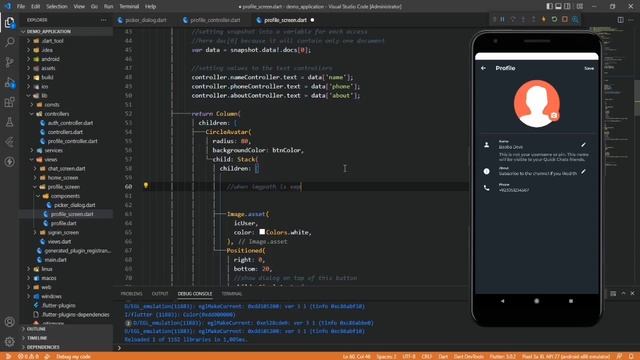640x360 pixels.
Task: Click the Colors.white color swatch
Action: coord(262,232)
